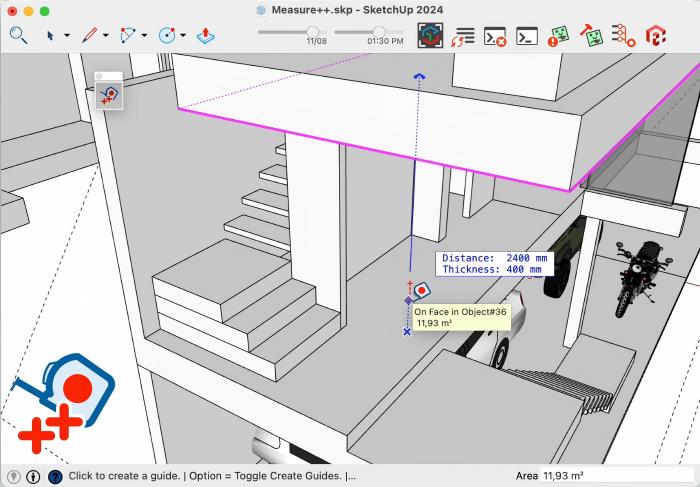Click the red cube question mark icon
Image resolution: width=700 pixels, height=487 pixels.
tap(656, 36)
